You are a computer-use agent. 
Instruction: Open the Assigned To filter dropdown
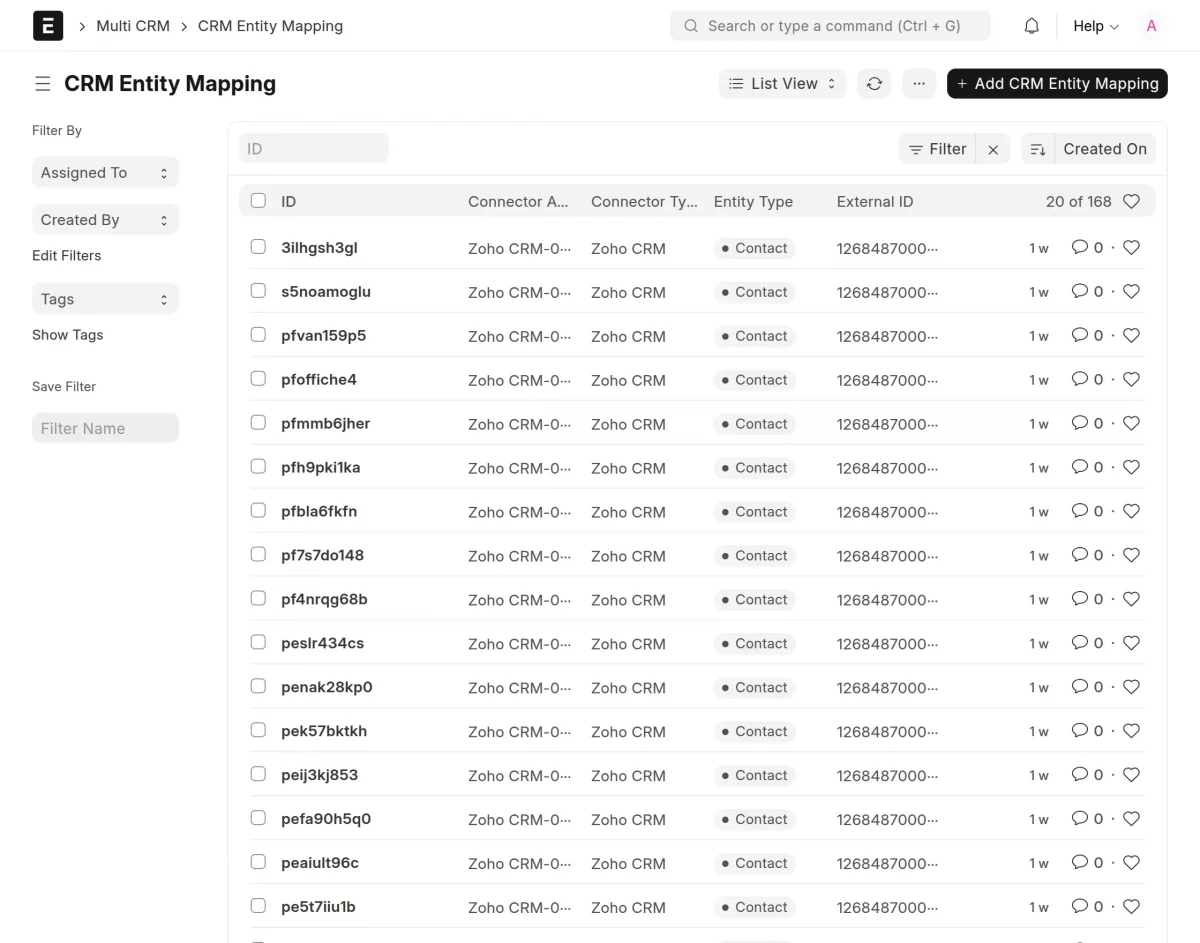pos(105,173)
